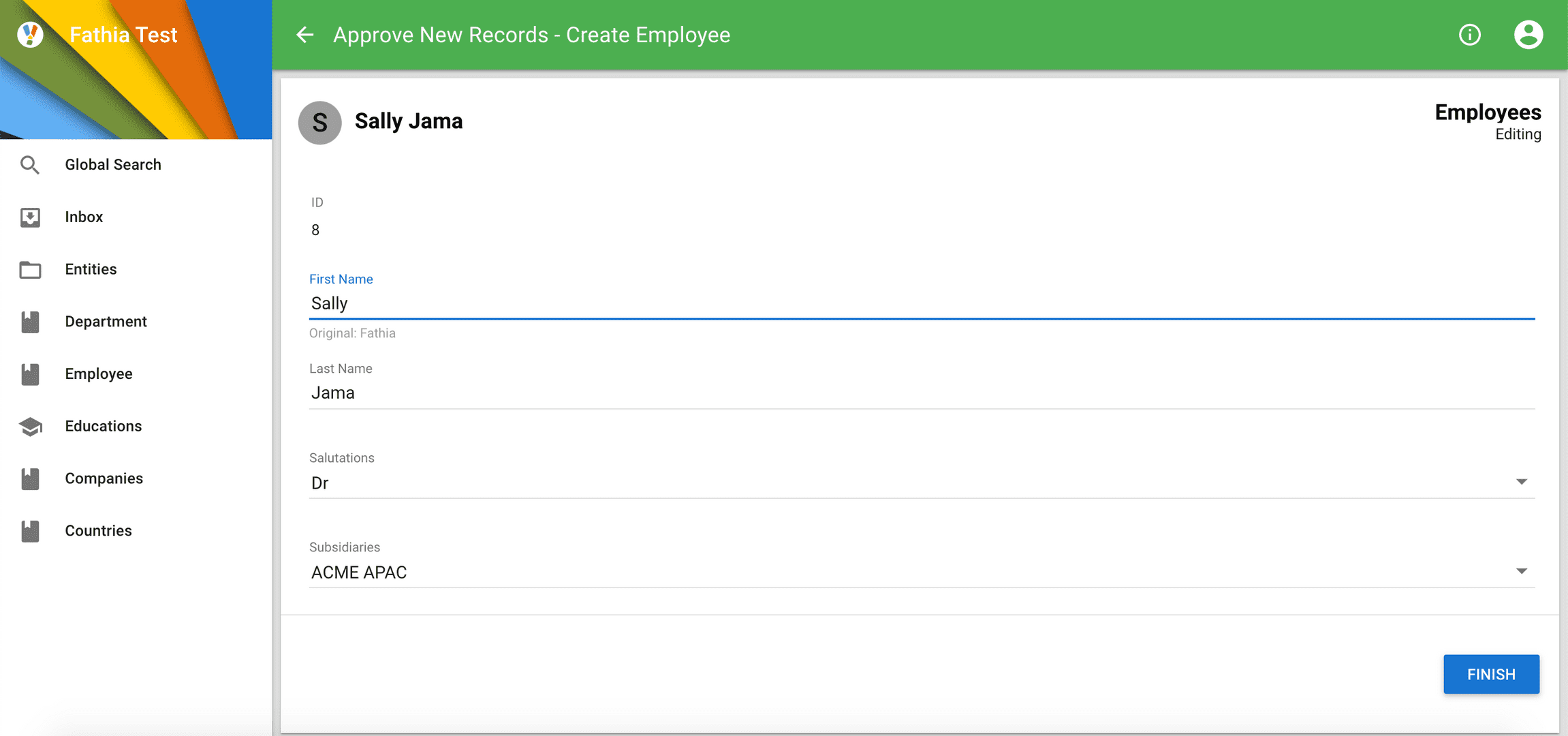Click the Employees heading text
Viewport: 1568px width, 736px height.
click(x=1488, y=112)
